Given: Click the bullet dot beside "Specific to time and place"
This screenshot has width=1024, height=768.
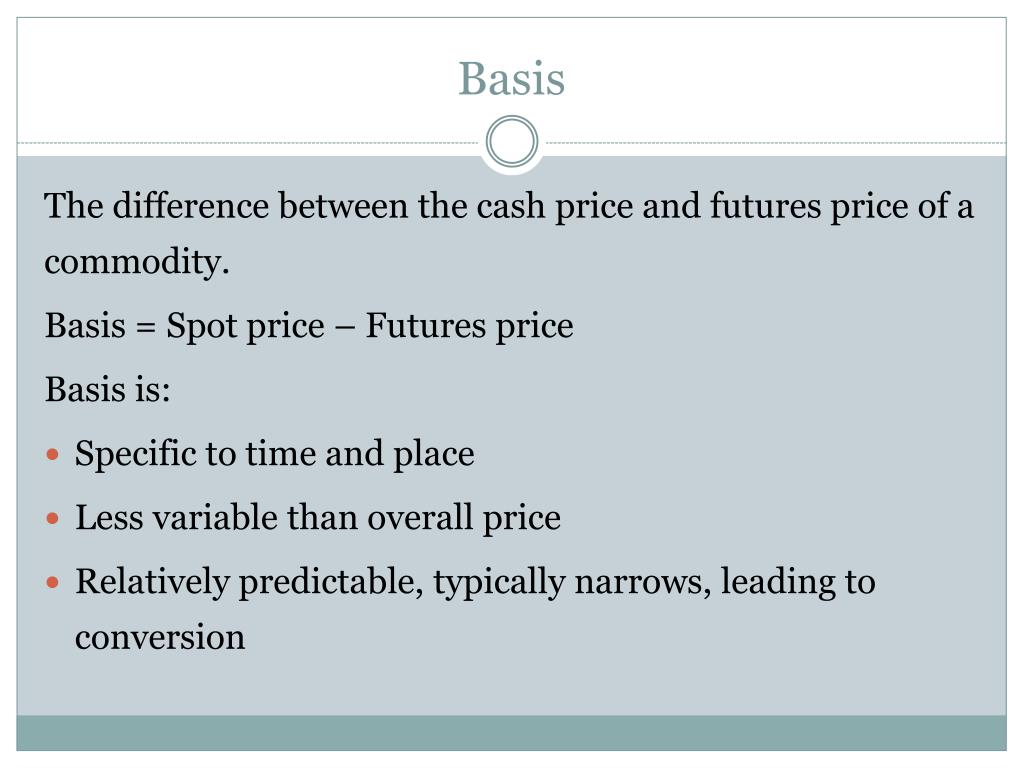Looking at the screenshot, I should click(x=53, y=455).
